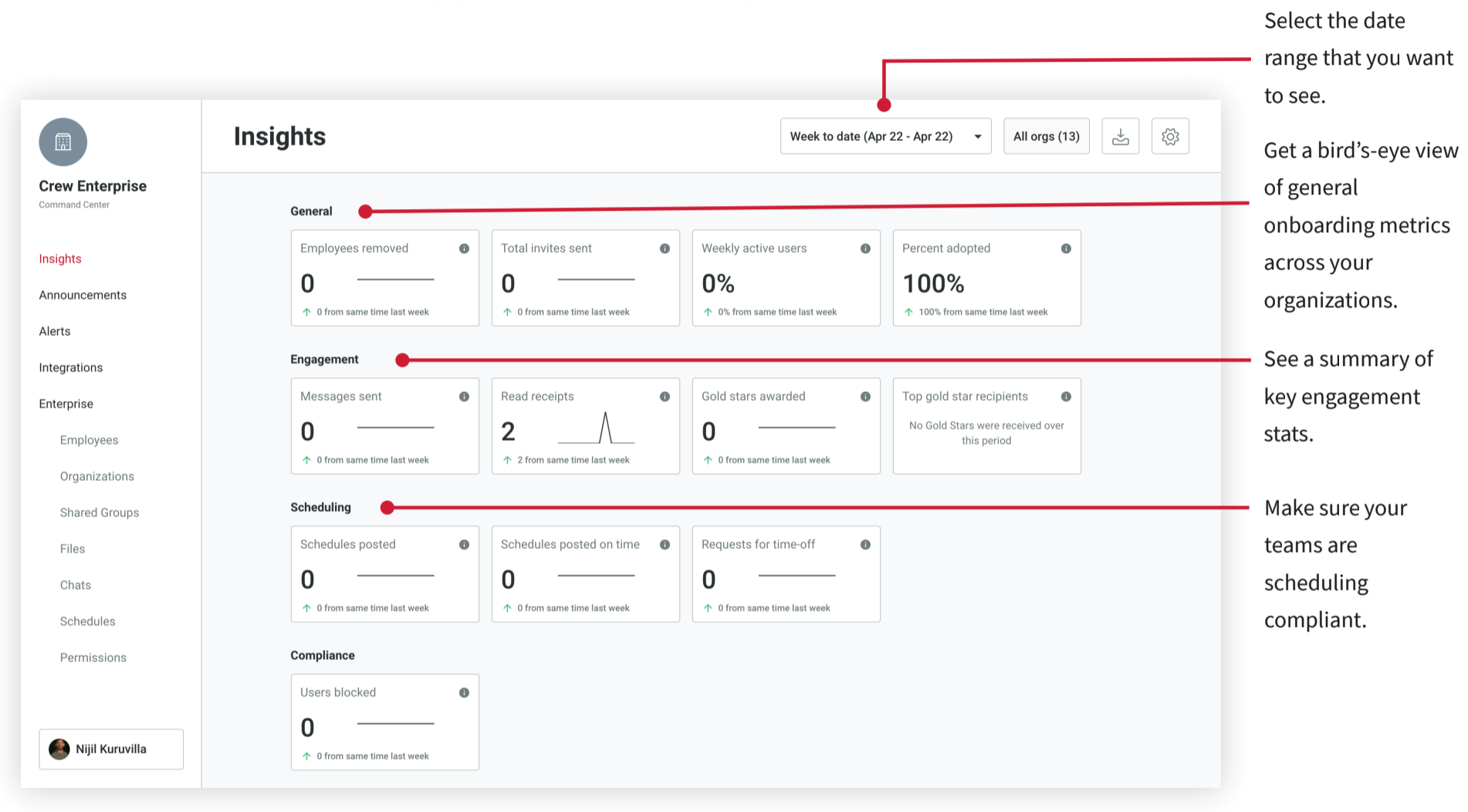This screenshot has height=812, width=1468.
Task: Open Insights settings gear icon
Action: tap(1170, 137)
